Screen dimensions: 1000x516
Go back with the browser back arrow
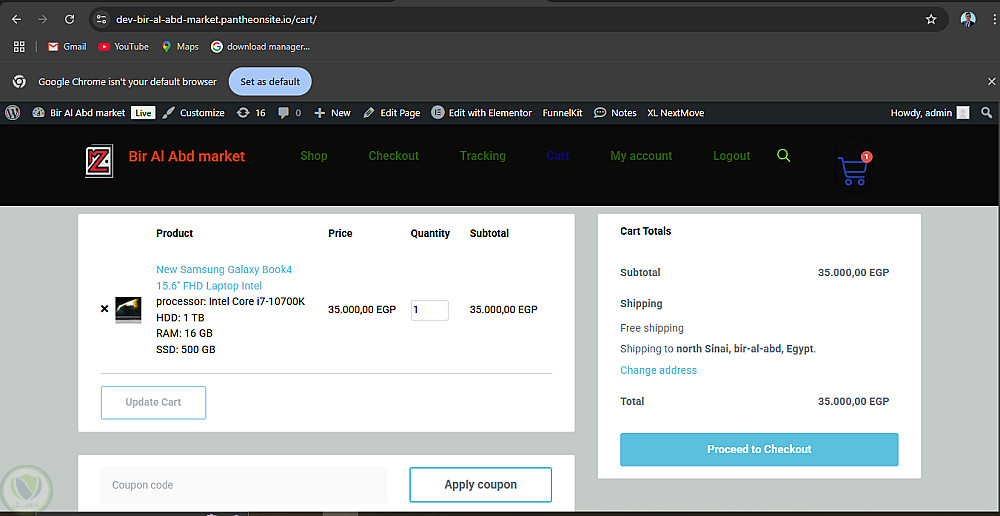click(x=16, y=19)
